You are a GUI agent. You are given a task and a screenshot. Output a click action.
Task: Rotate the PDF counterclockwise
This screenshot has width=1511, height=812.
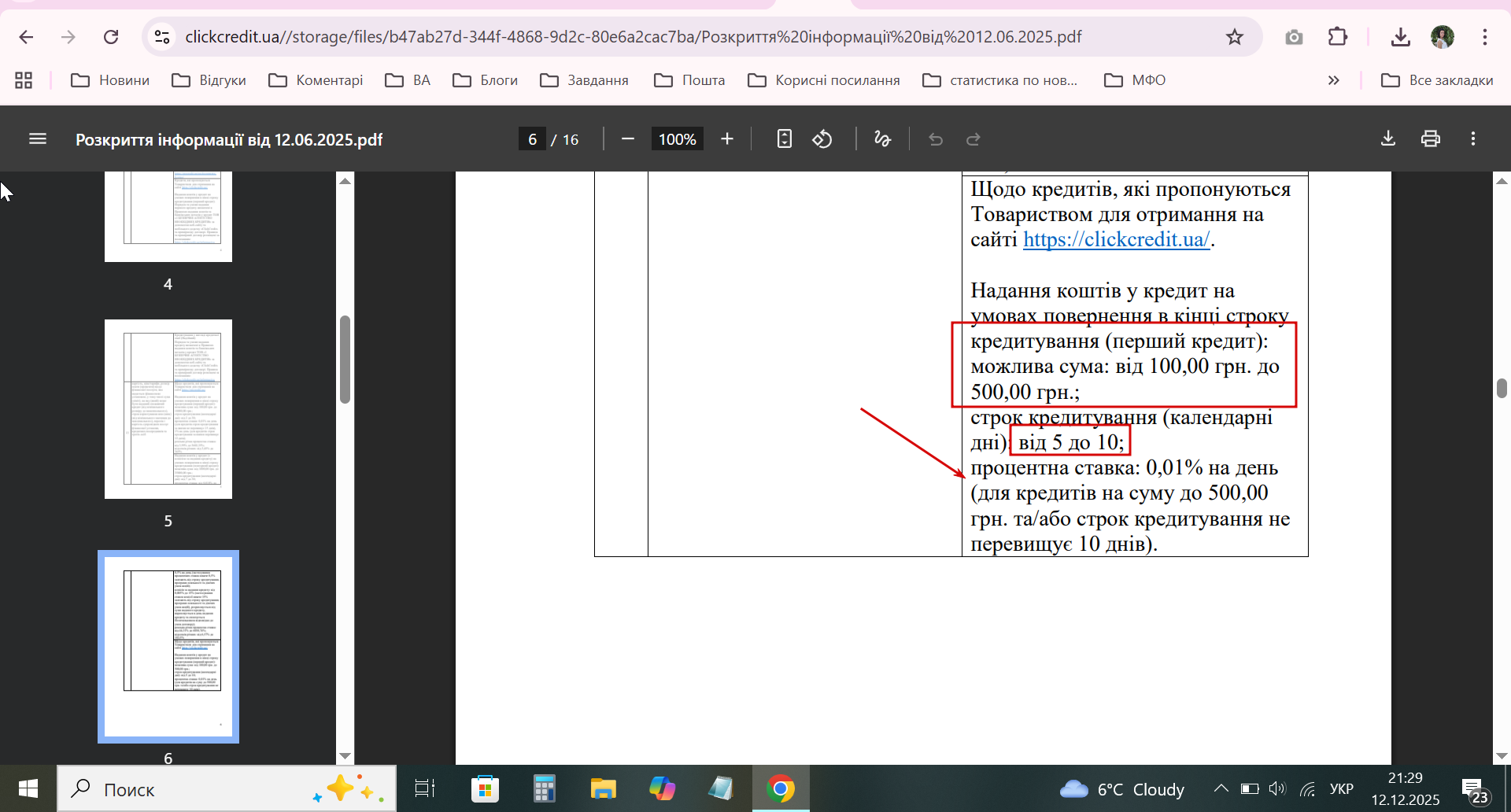click(x=822, y=139)
